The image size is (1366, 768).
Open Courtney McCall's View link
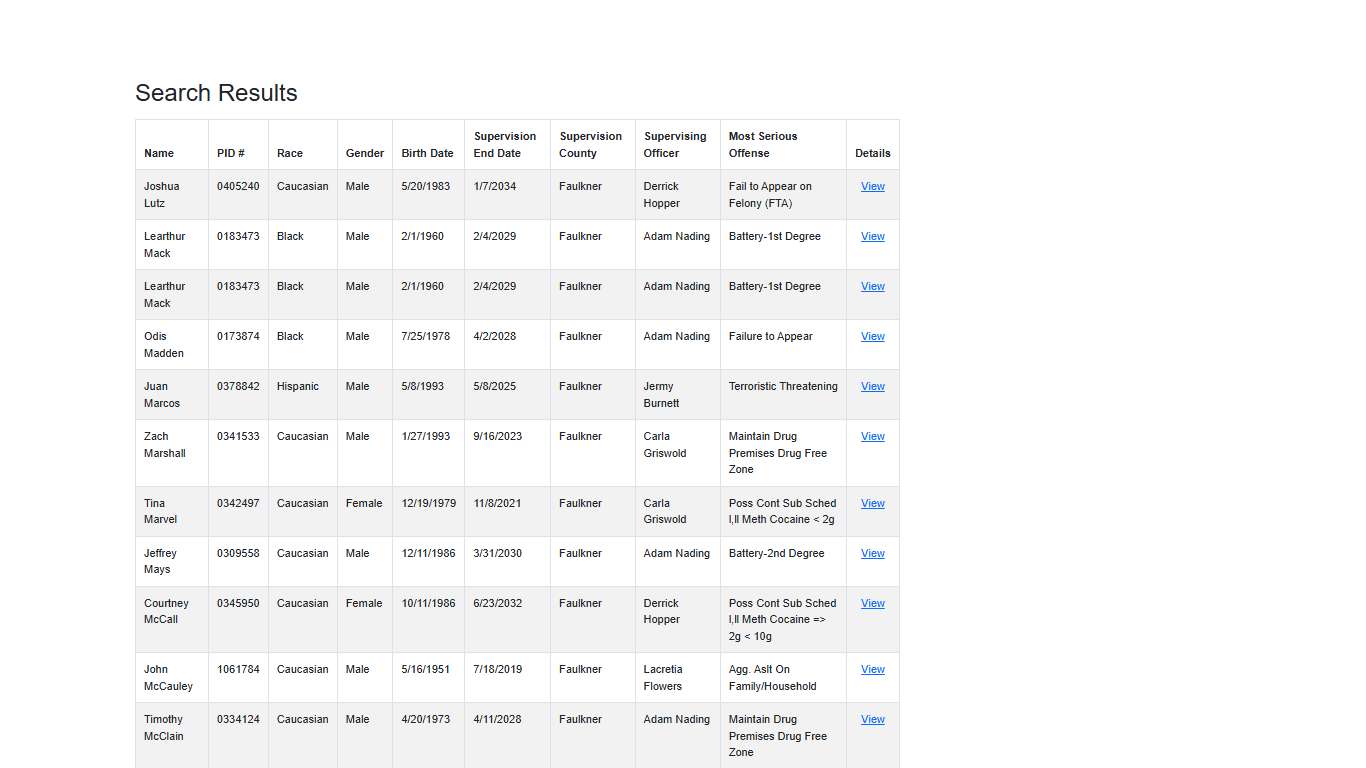(872, 604)
